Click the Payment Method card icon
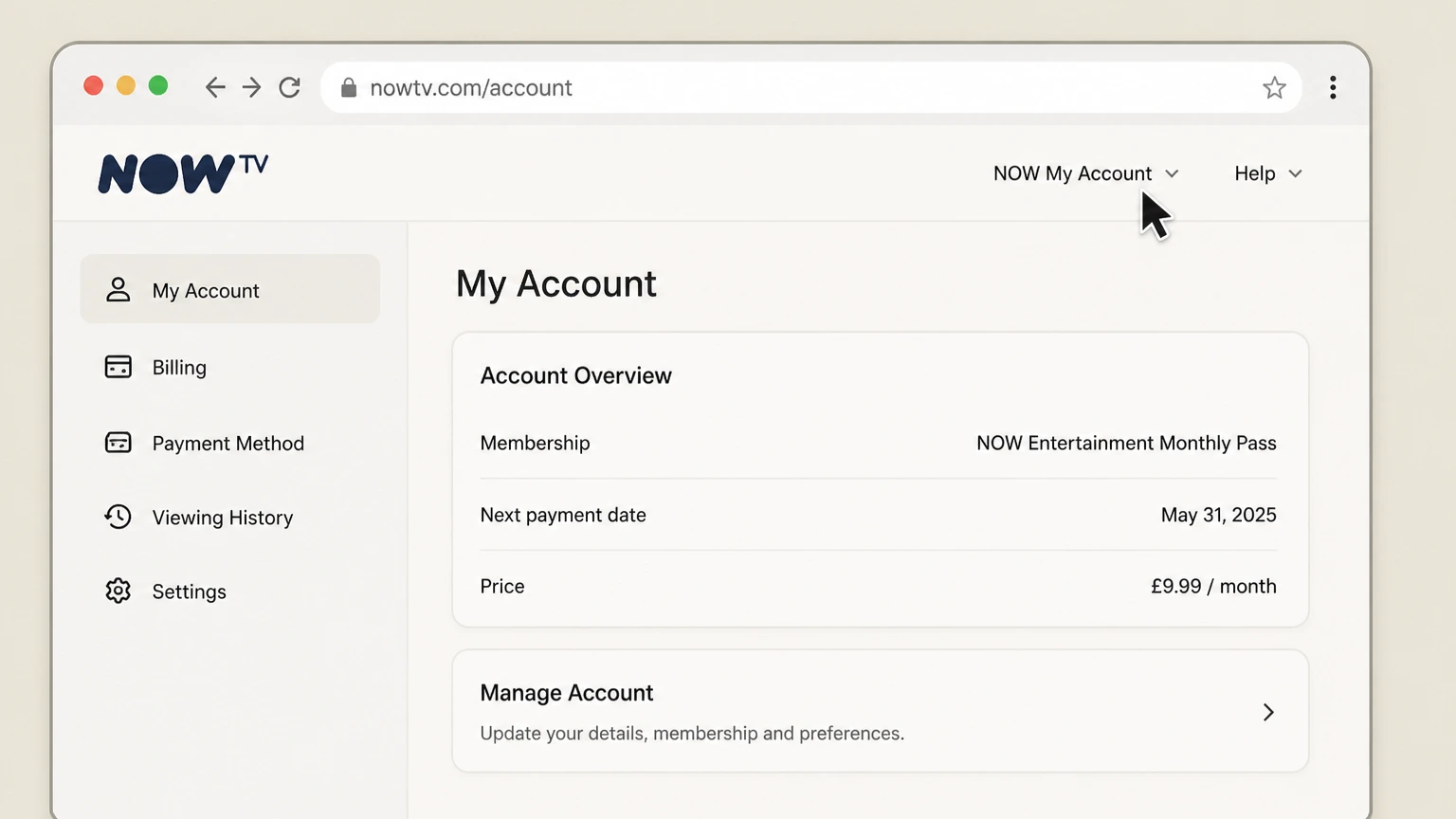The height and width of the screenshot is (819, 1456). point(118,443)
